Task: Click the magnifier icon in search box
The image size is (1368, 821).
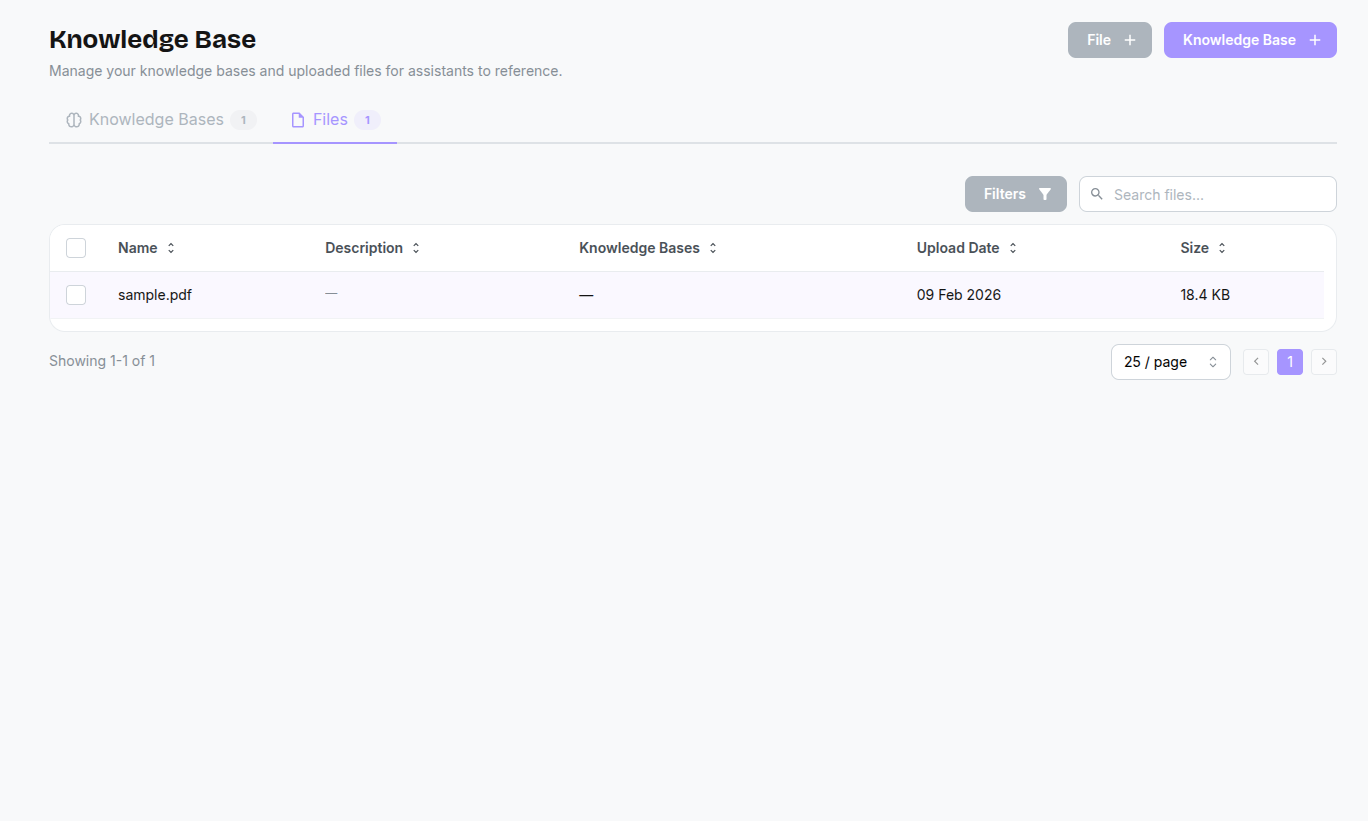Action: pyautogui.click(x=1097, y=194)
